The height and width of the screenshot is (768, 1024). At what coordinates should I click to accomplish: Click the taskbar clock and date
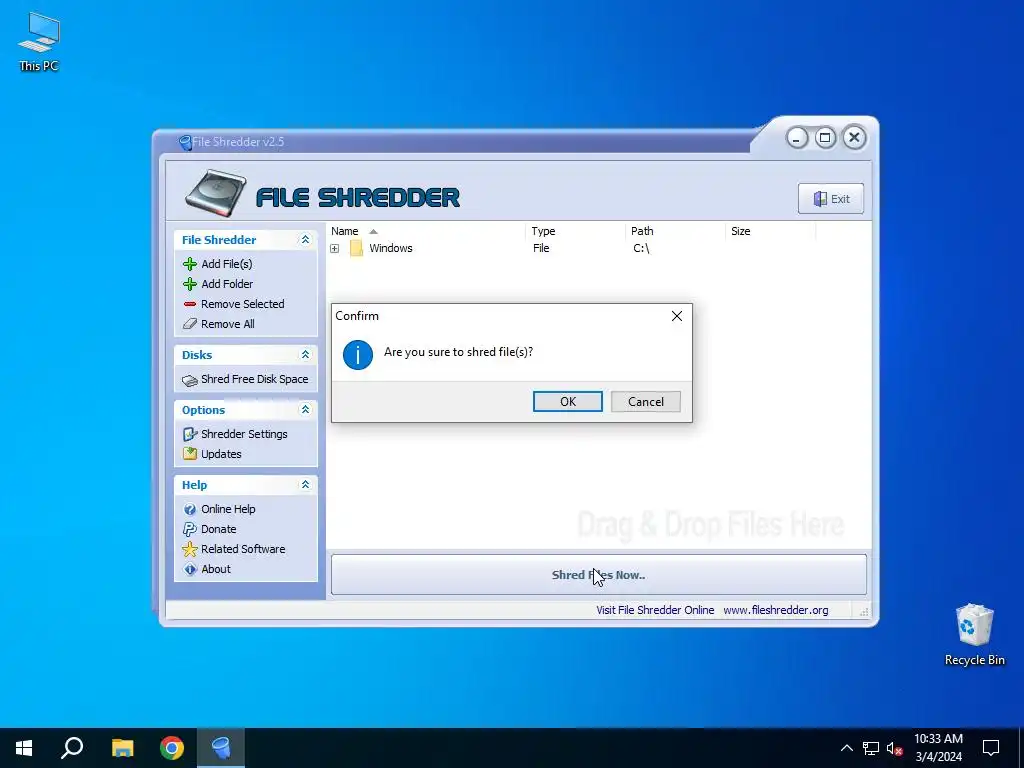pyautogui.click(x=938, y=748)
